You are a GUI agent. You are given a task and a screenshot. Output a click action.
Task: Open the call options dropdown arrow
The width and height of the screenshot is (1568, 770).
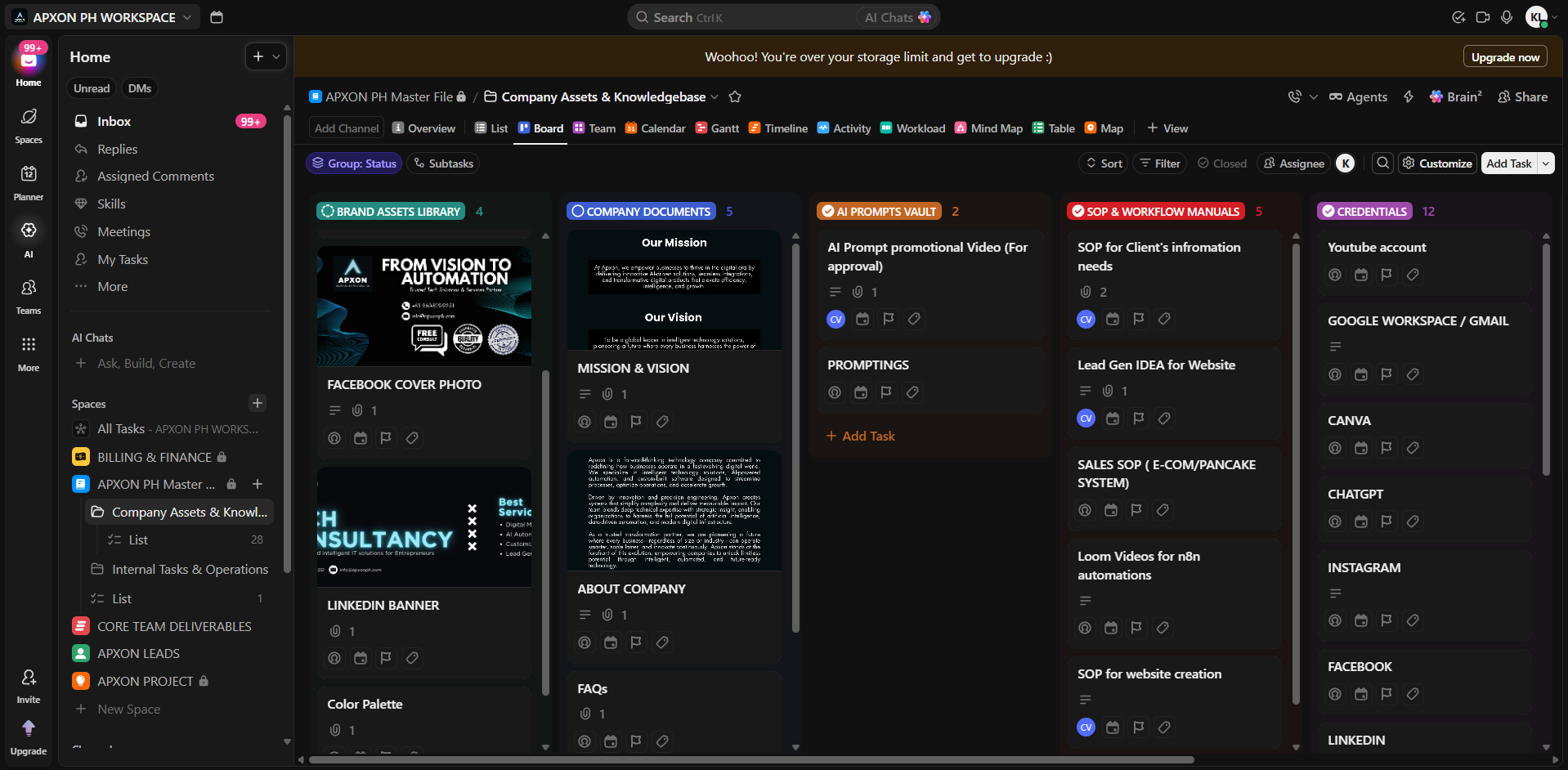[x=1314, y=96]
